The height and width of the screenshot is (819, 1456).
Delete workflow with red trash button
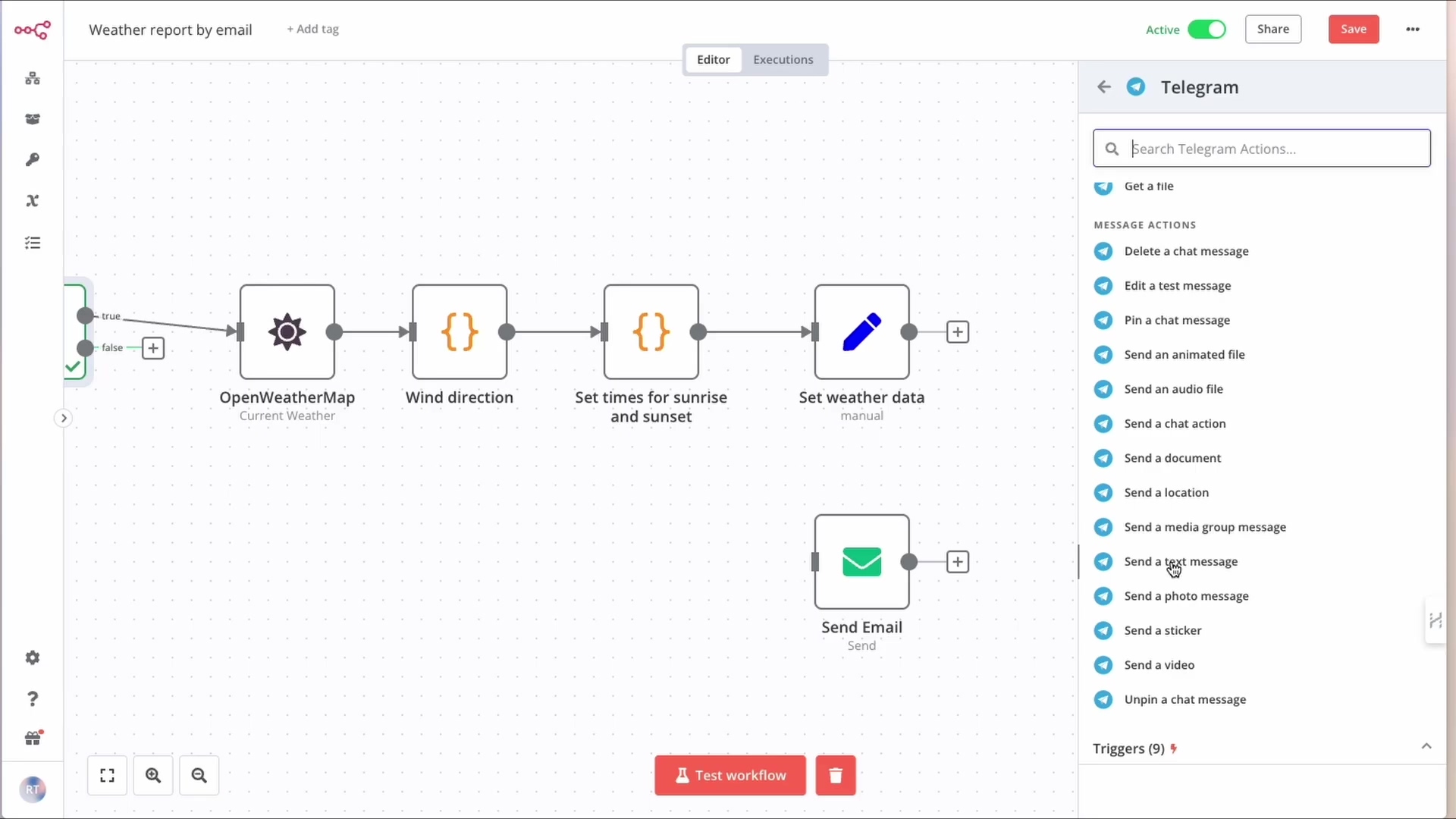pyautogui.click(x=835, y=775)
